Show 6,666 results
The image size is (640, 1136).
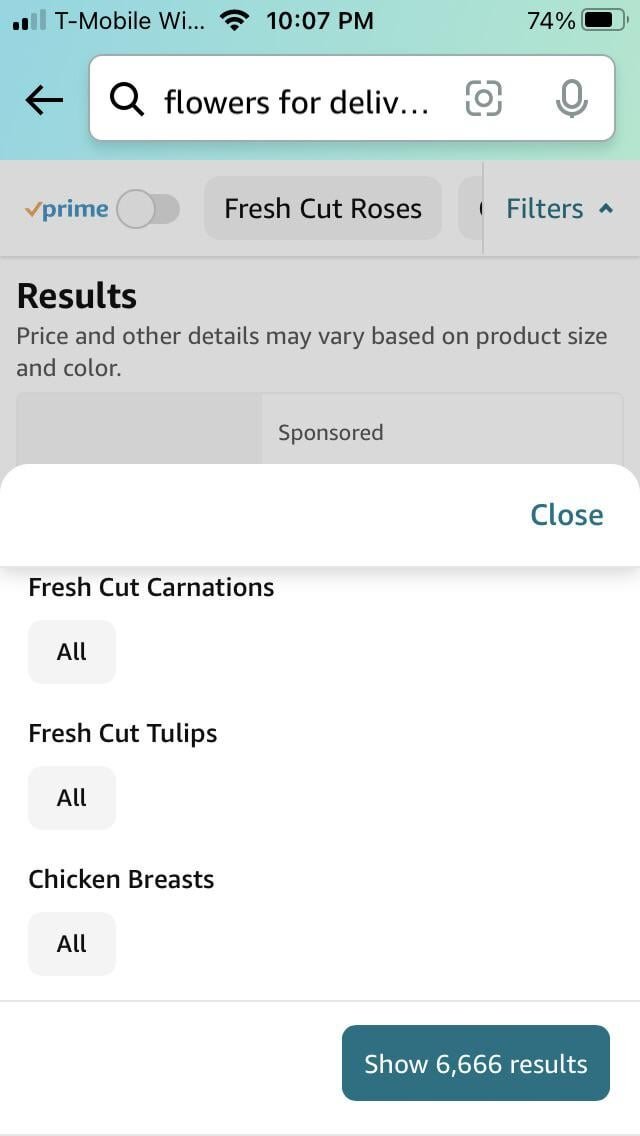[476, 1064]
